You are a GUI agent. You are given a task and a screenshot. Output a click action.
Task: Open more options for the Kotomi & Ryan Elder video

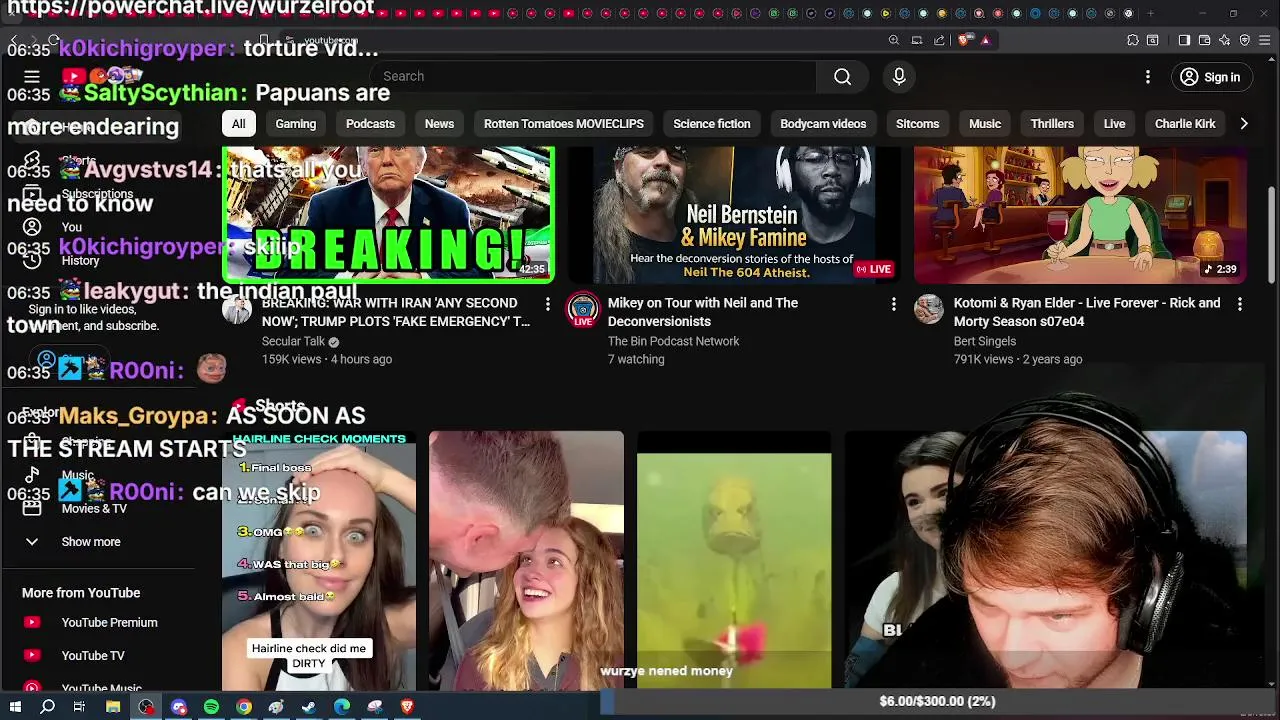point(1239,304)
